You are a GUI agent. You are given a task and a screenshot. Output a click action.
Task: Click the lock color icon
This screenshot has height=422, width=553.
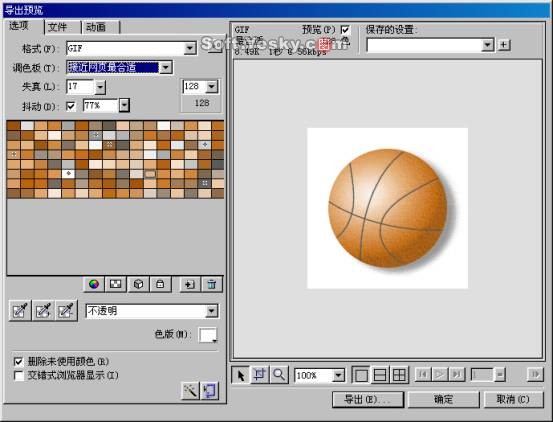click(160, 284)
